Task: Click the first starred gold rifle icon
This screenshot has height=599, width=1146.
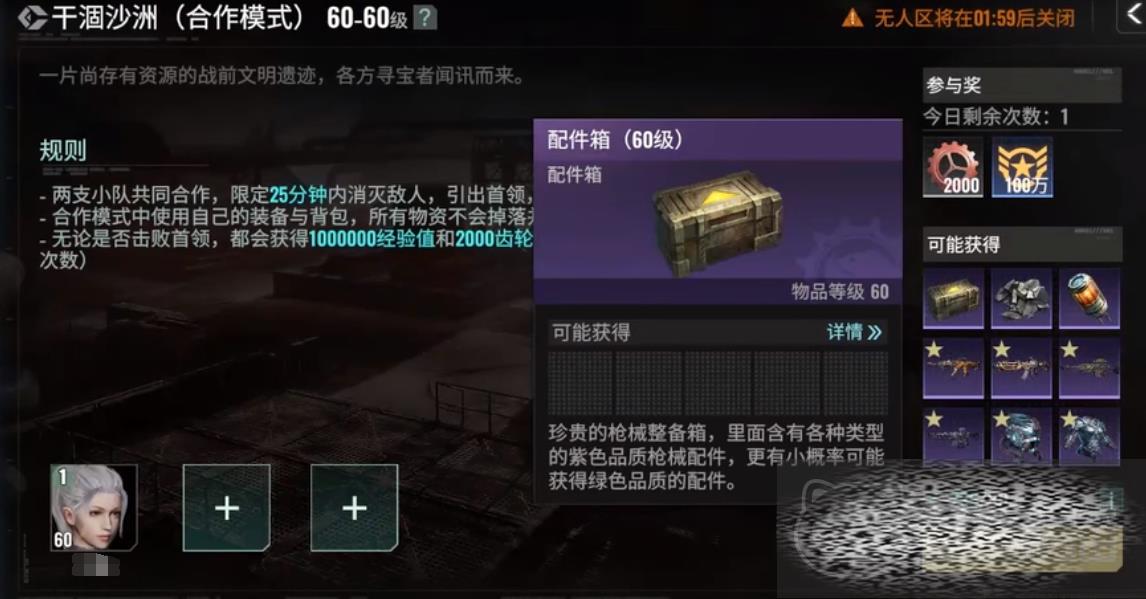Action: (x=953, y=367)
